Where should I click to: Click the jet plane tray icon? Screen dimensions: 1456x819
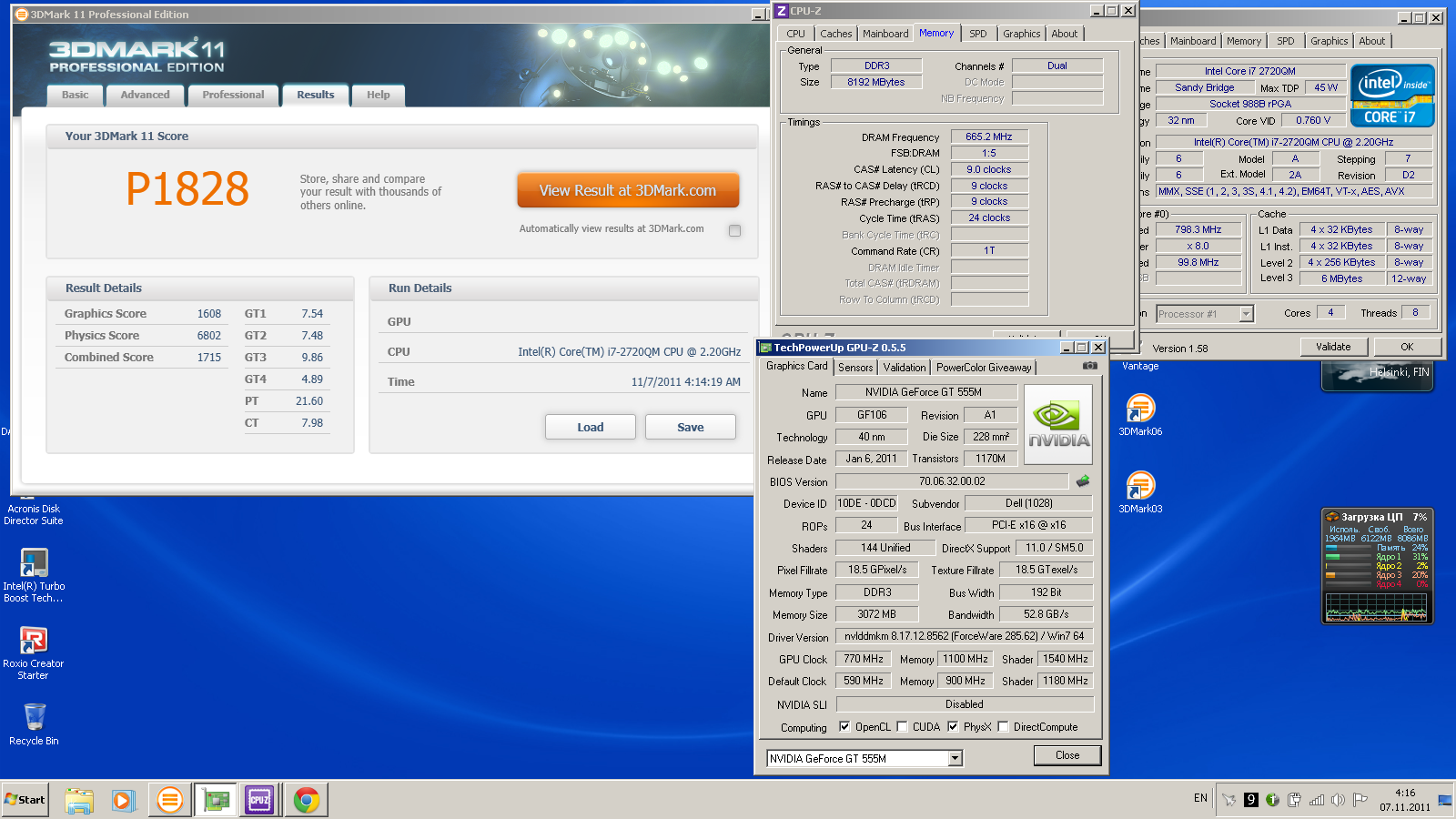point(1229,800)
